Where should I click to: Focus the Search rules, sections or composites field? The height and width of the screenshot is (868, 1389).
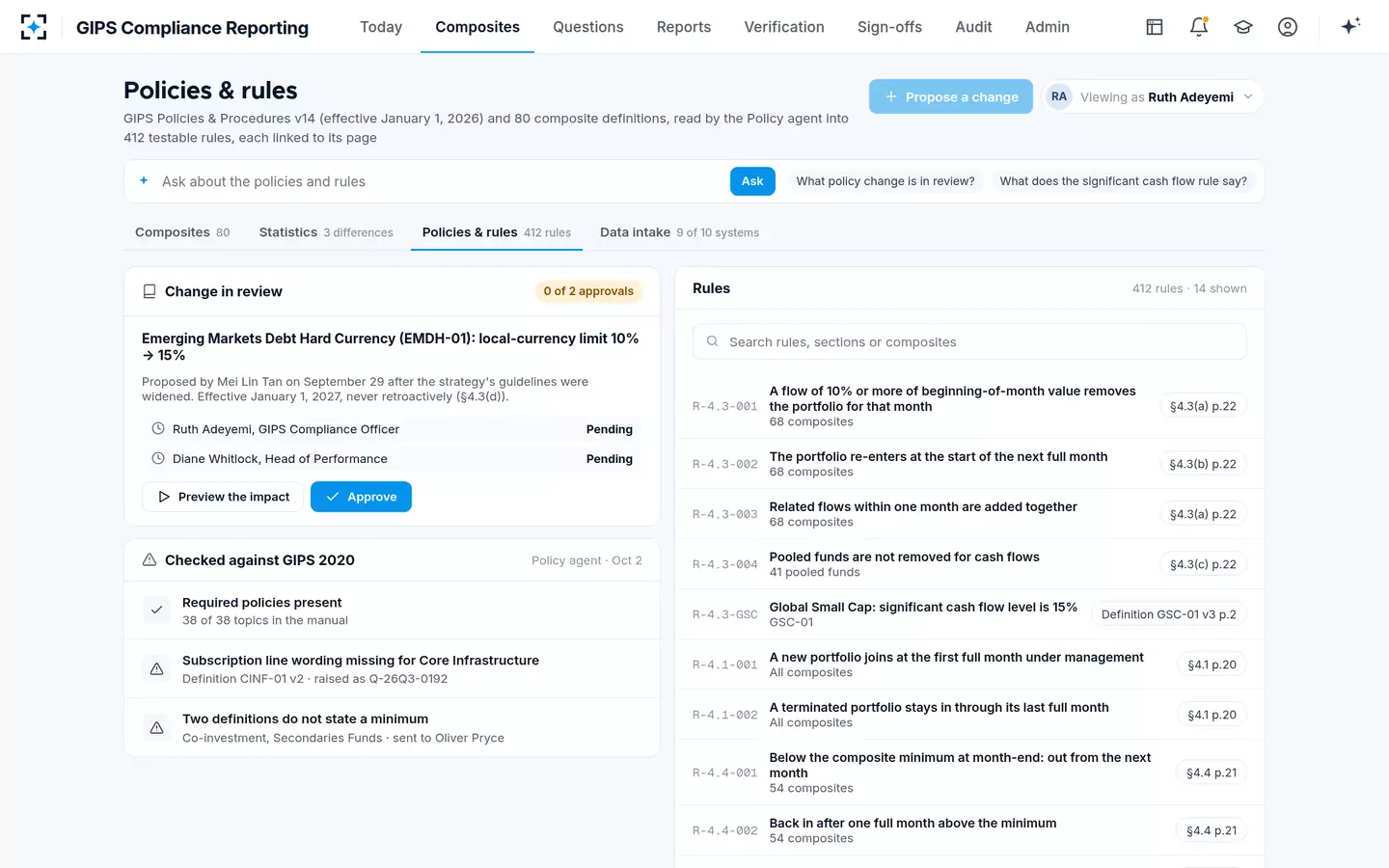pos(969,341)
